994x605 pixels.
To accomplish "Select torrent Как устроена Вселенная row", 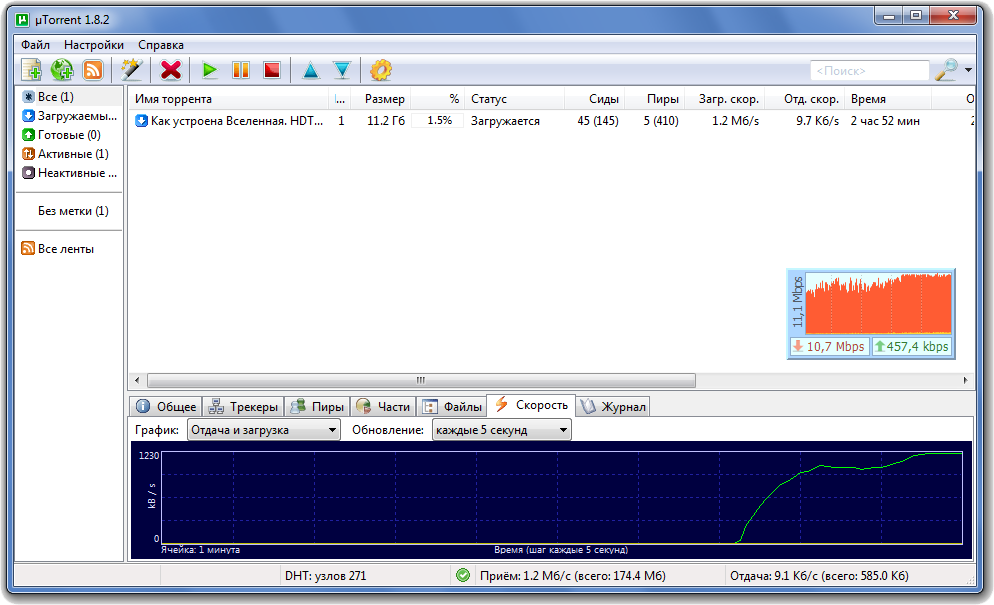I will pos(552,120).
